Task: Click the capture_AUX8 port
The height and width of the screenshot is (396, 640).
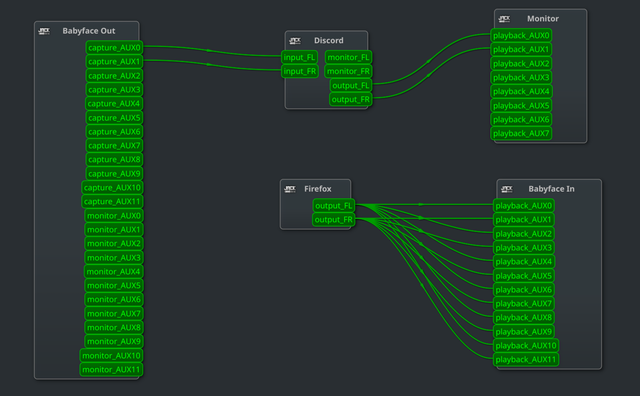Action: 114,160
